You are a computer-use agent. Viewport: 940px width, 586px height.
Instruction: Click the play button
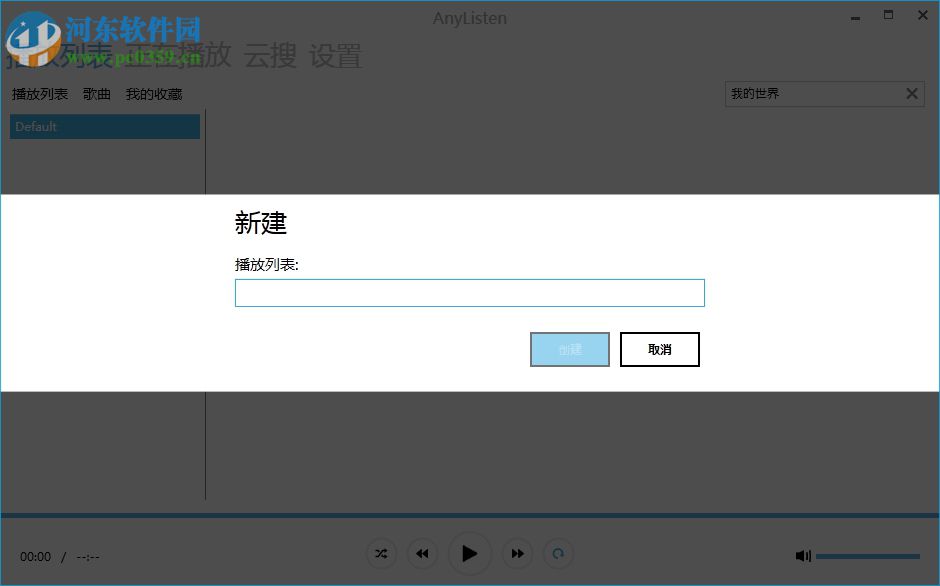[x=469, y=553]
